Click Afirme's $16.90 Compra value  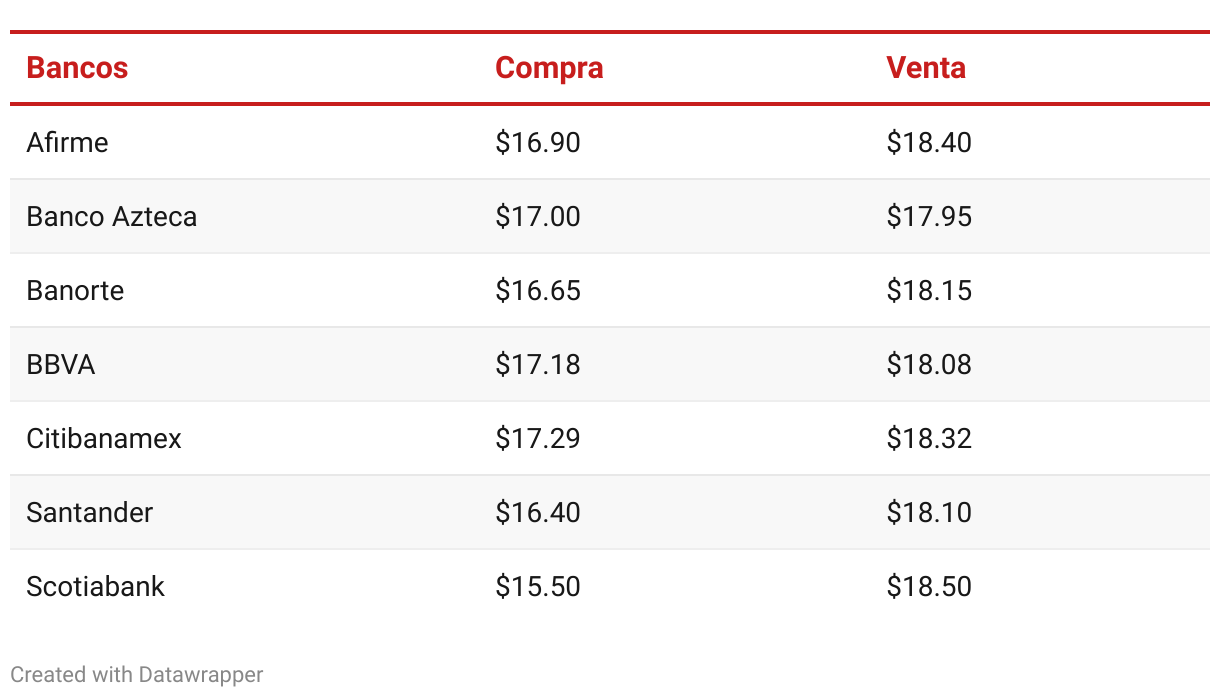pos(538,143)
